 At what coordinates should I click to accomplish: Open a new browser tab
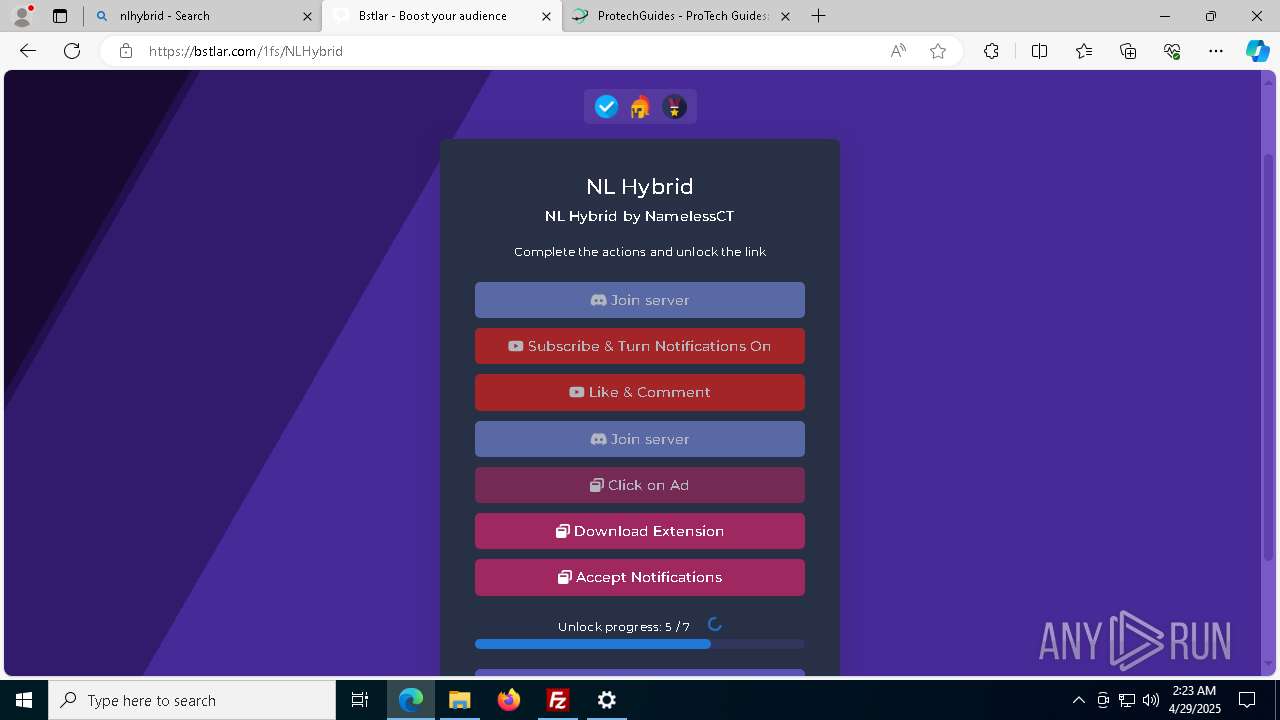pos(819,16)
